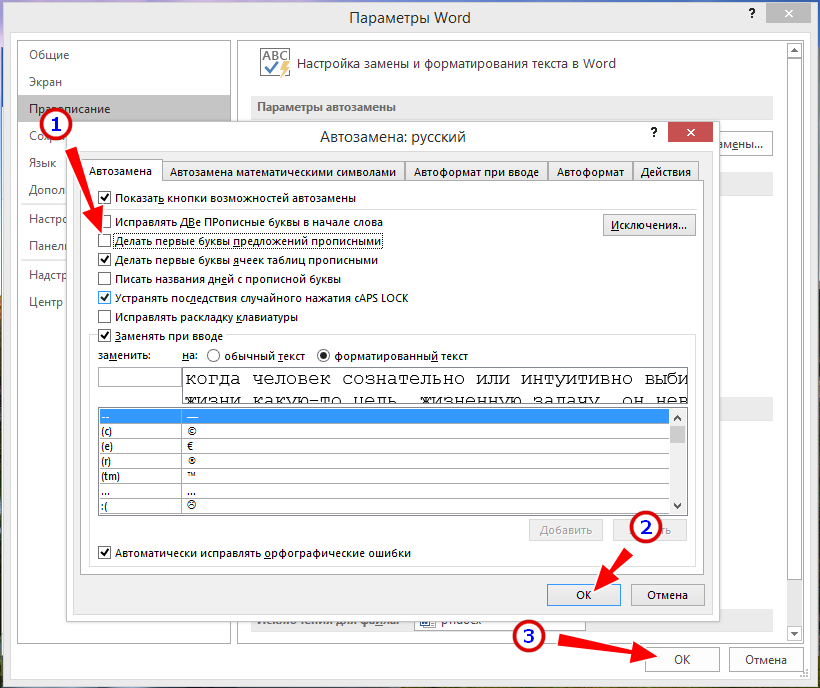
Task: Open 'Автозамена математическими символами' tab
Action: click(284, 172)
